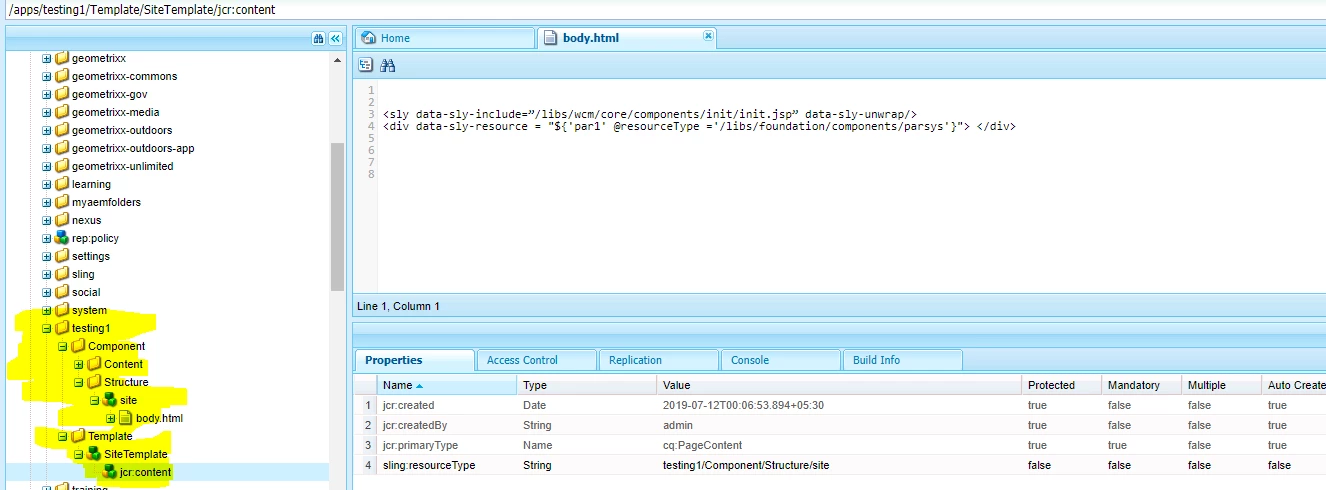1326x490 pixels.
Task: Open the Console tab
Action: (x=780, y=360)
